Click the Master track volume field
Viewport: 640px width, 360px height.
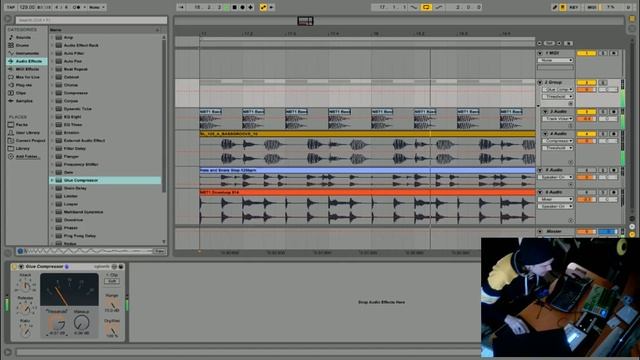point(586,231)
